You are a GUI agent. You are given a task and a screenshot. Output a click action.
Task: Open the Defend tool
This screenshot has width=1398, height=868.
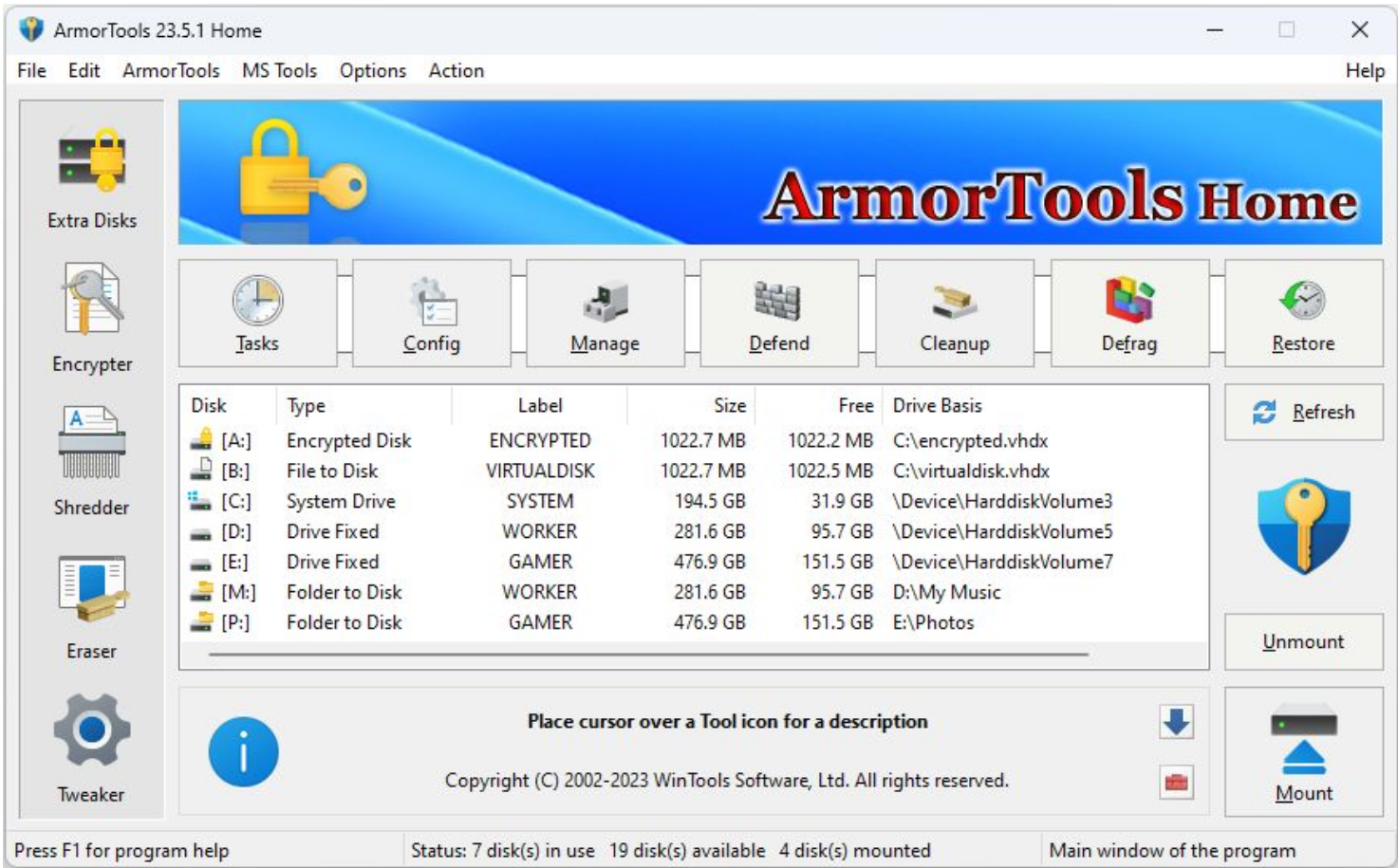[778, 313]
